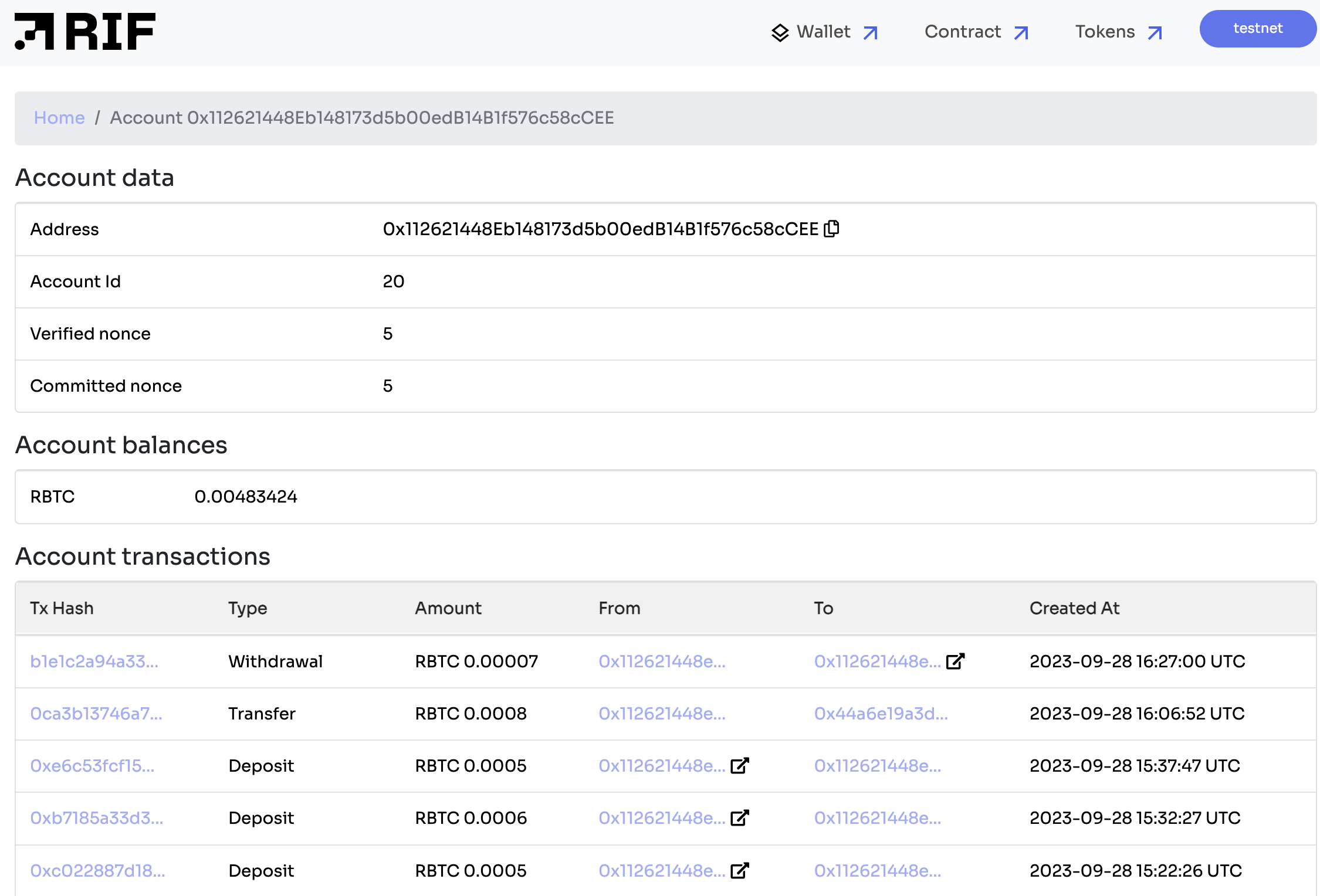Open the From address in the 15:37:47 Deposit row
Image resolution: width=1320 pixels, height=896 pixels.
[662, 766]
